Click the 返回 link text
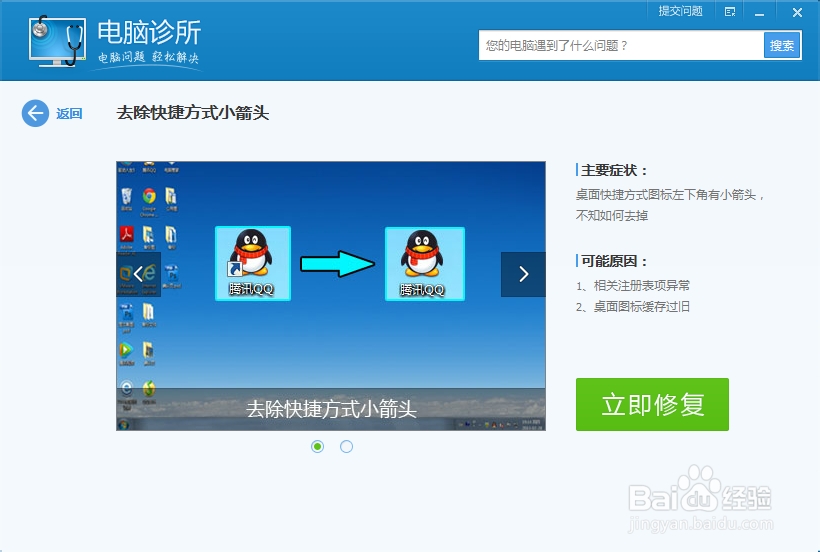The height and width of the screenshot is (552, 820). coord(69,113)
